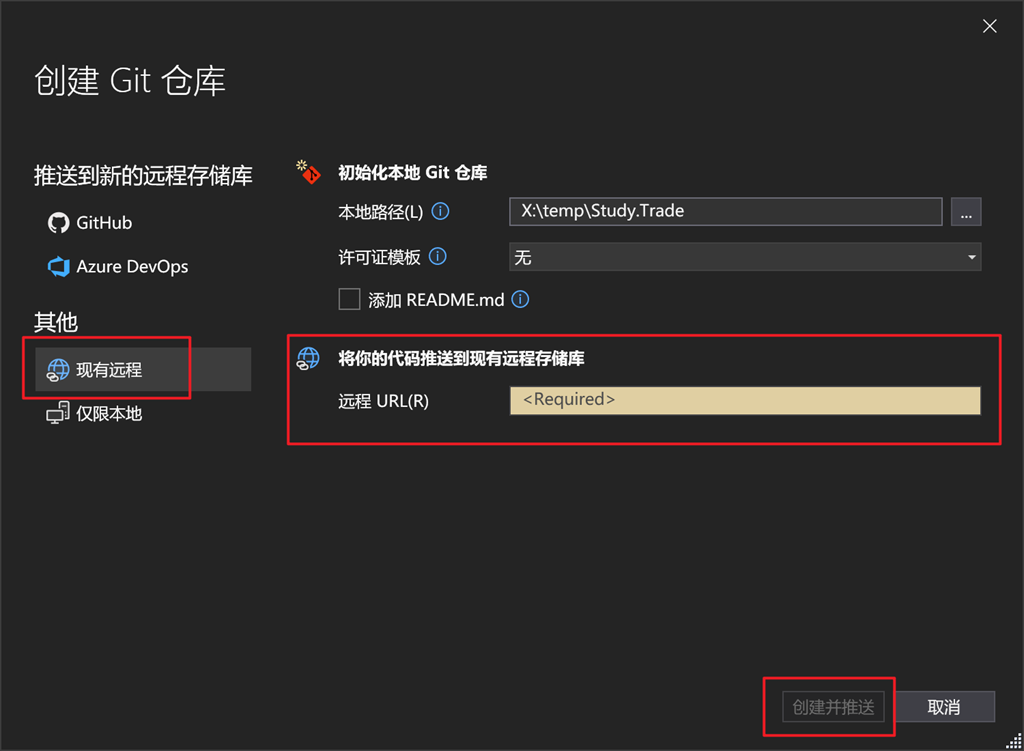The width and height of the screenshot is (1024, 751).
Task: Click the 取消 button
Action: (944, 707)
